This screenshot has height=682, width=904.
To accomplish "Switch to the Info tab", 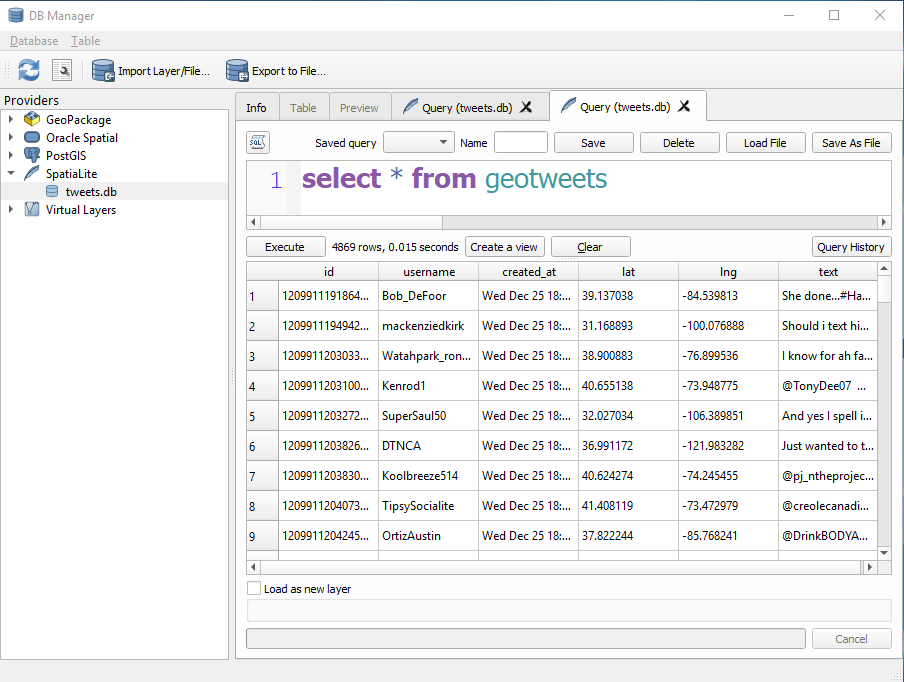I will [256, 108].
